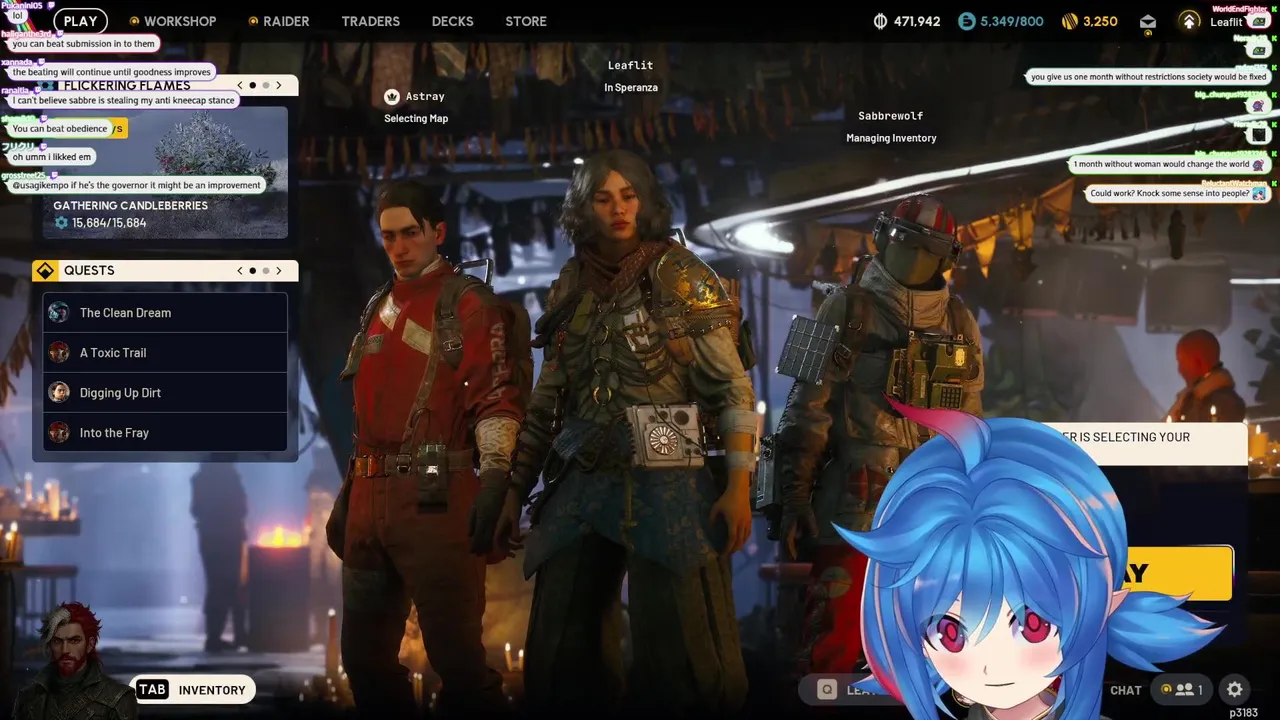This screenshot has height=720, width=1280.
Task: Open the settings gear icon
Action: pyautogui.click(x=1235, y=689)
